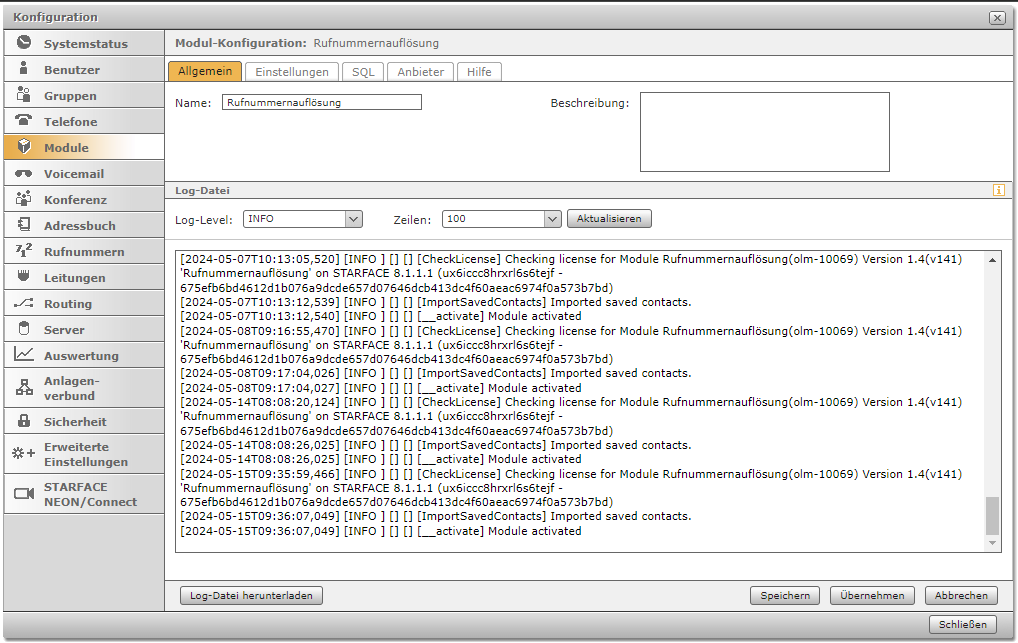1018x643 pixels.
Task: Click Log-Datei herunterladen button
Action: [x=251, y=596]
